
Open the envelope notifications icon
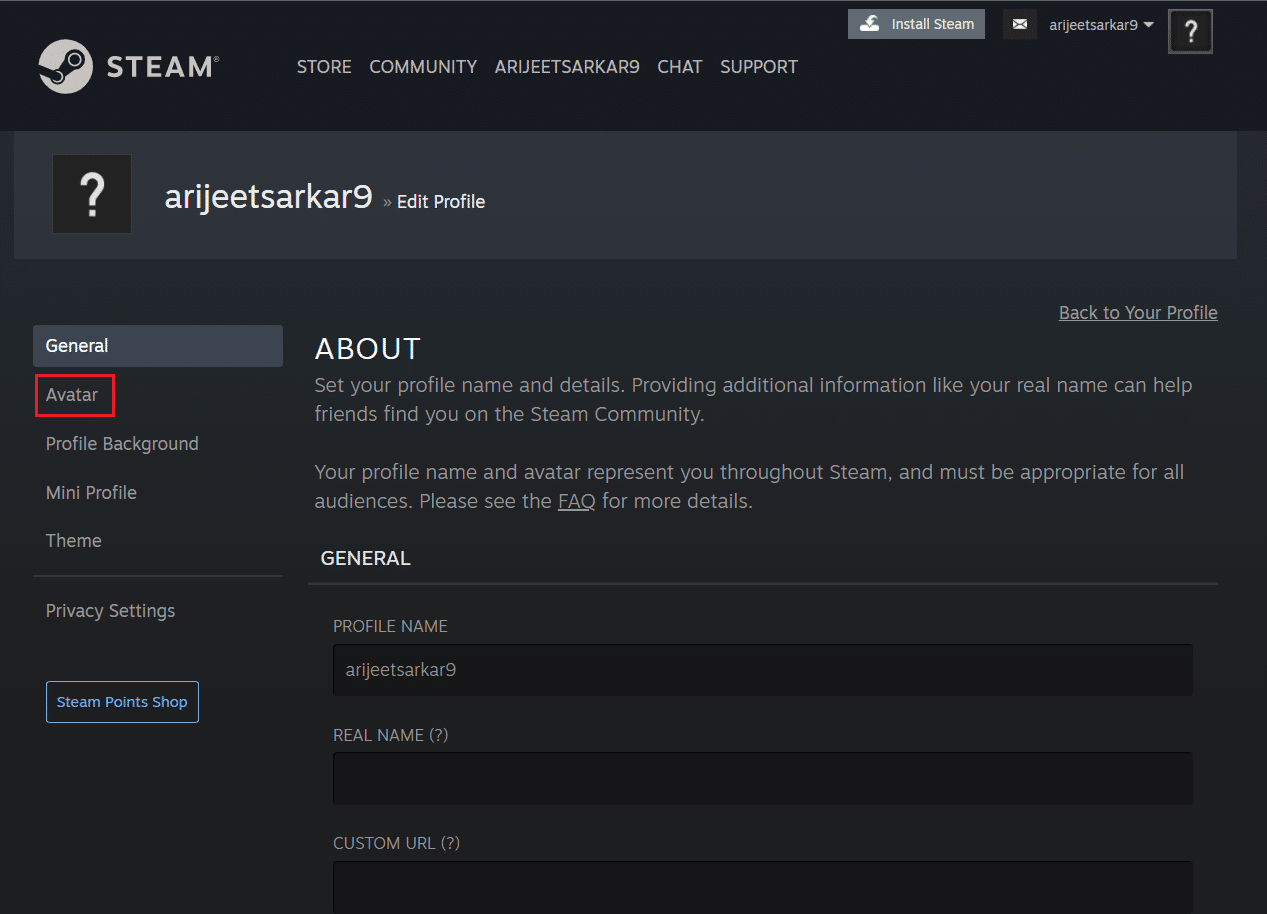[x=1019, y=25]
